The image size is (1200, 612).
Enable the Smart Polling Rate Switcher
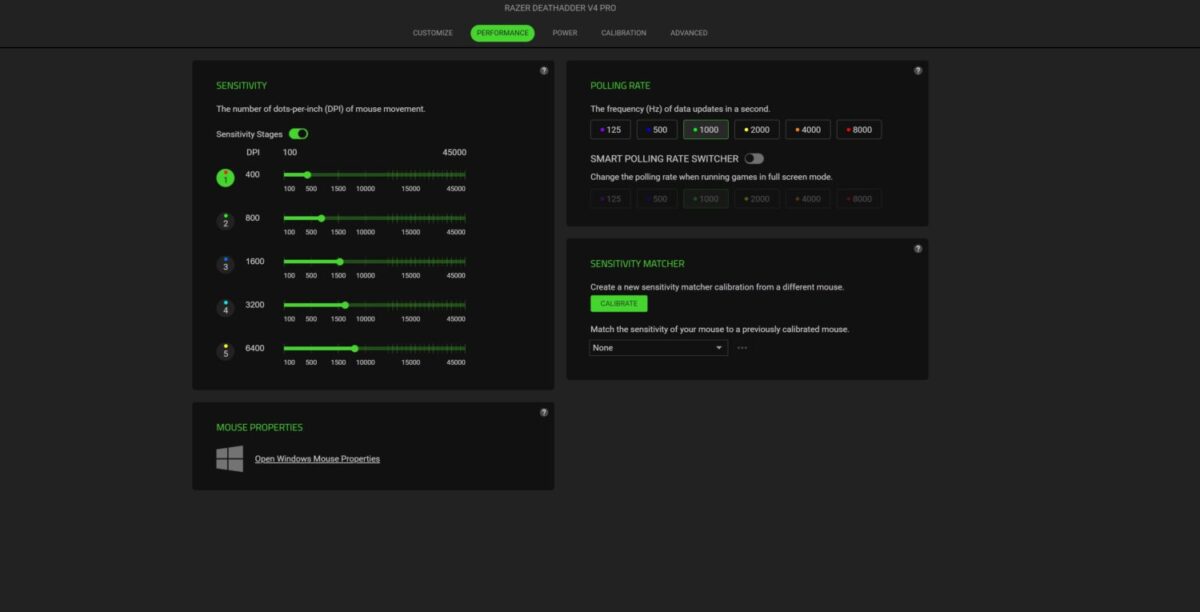(x=754, y=159)
